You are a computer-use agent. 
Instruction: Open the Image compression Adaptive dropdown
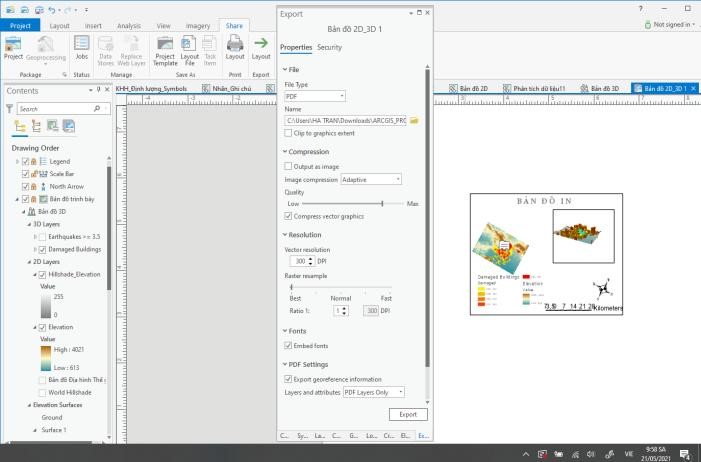[371, 179]
